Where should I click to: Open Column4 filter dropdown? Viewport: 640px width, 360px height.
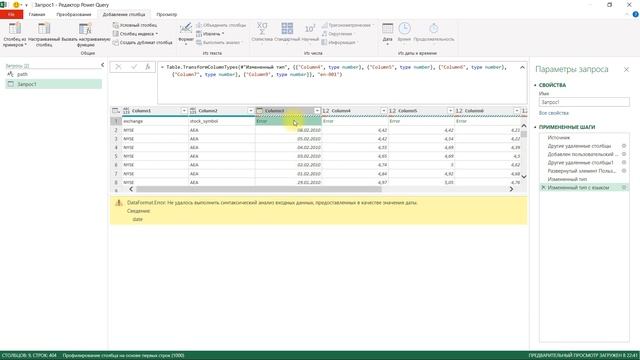[x=384, y=111]
